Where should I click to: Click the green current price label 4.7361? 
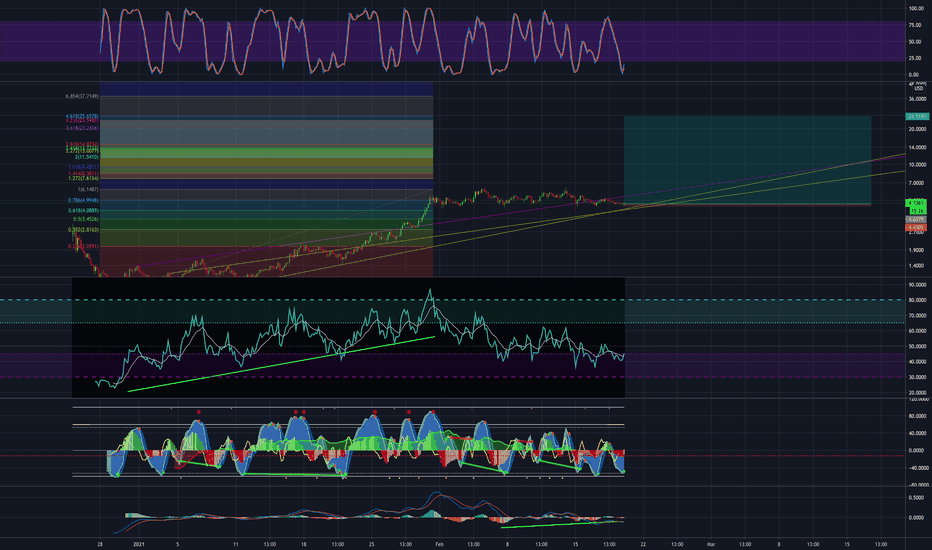[x=916, y=203]
